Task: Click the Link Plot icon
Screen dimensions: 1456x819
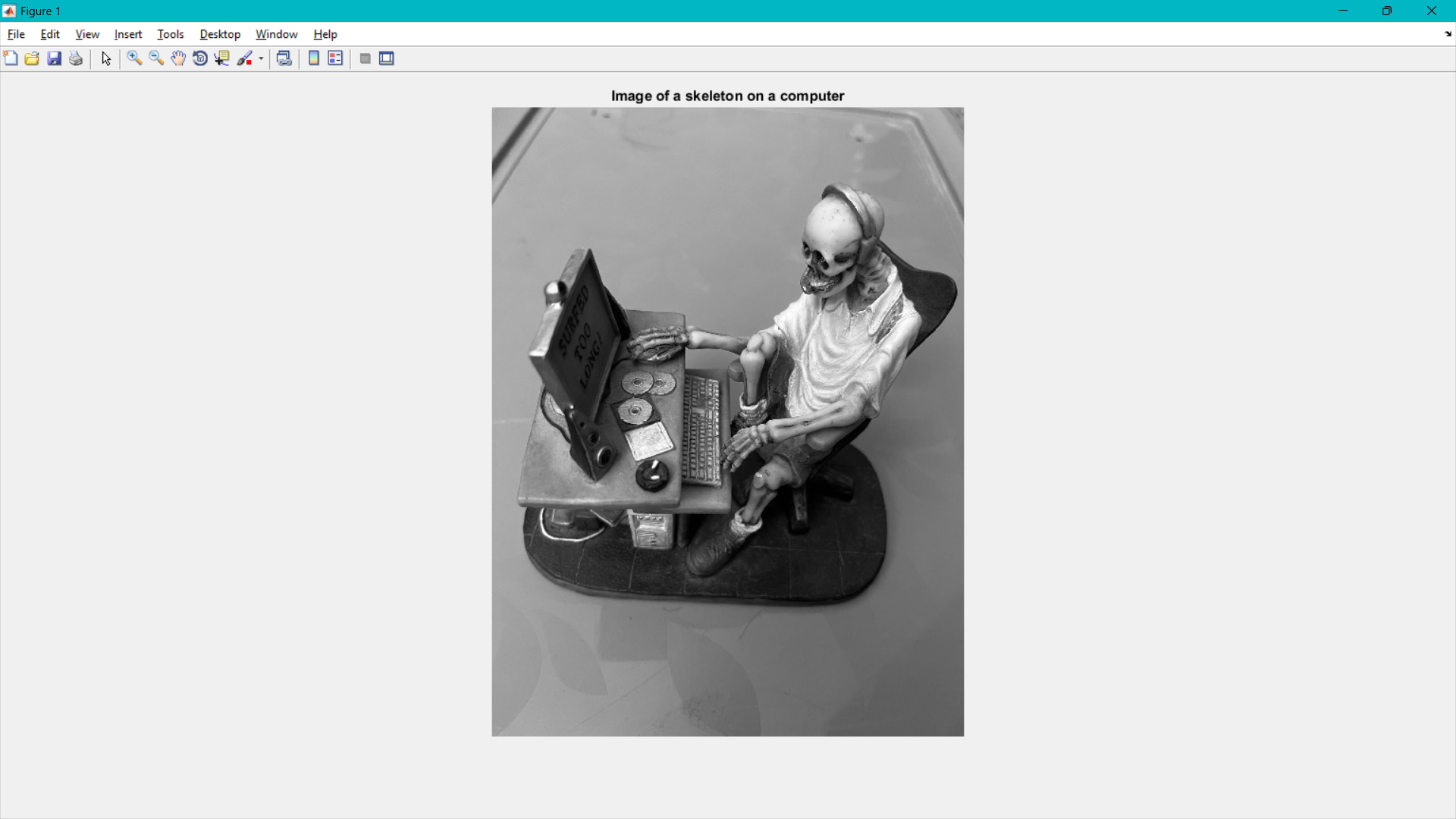Action: tap(284, 58)
